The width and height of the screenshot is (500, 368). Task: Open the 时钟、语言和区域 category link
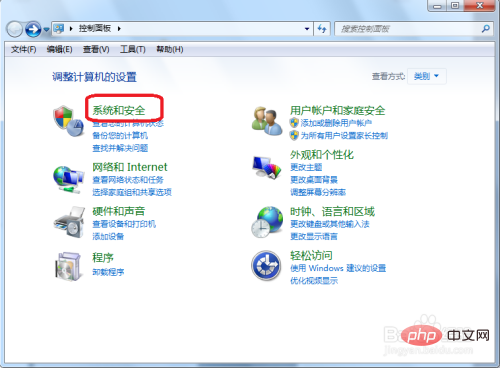pos(332,211)
